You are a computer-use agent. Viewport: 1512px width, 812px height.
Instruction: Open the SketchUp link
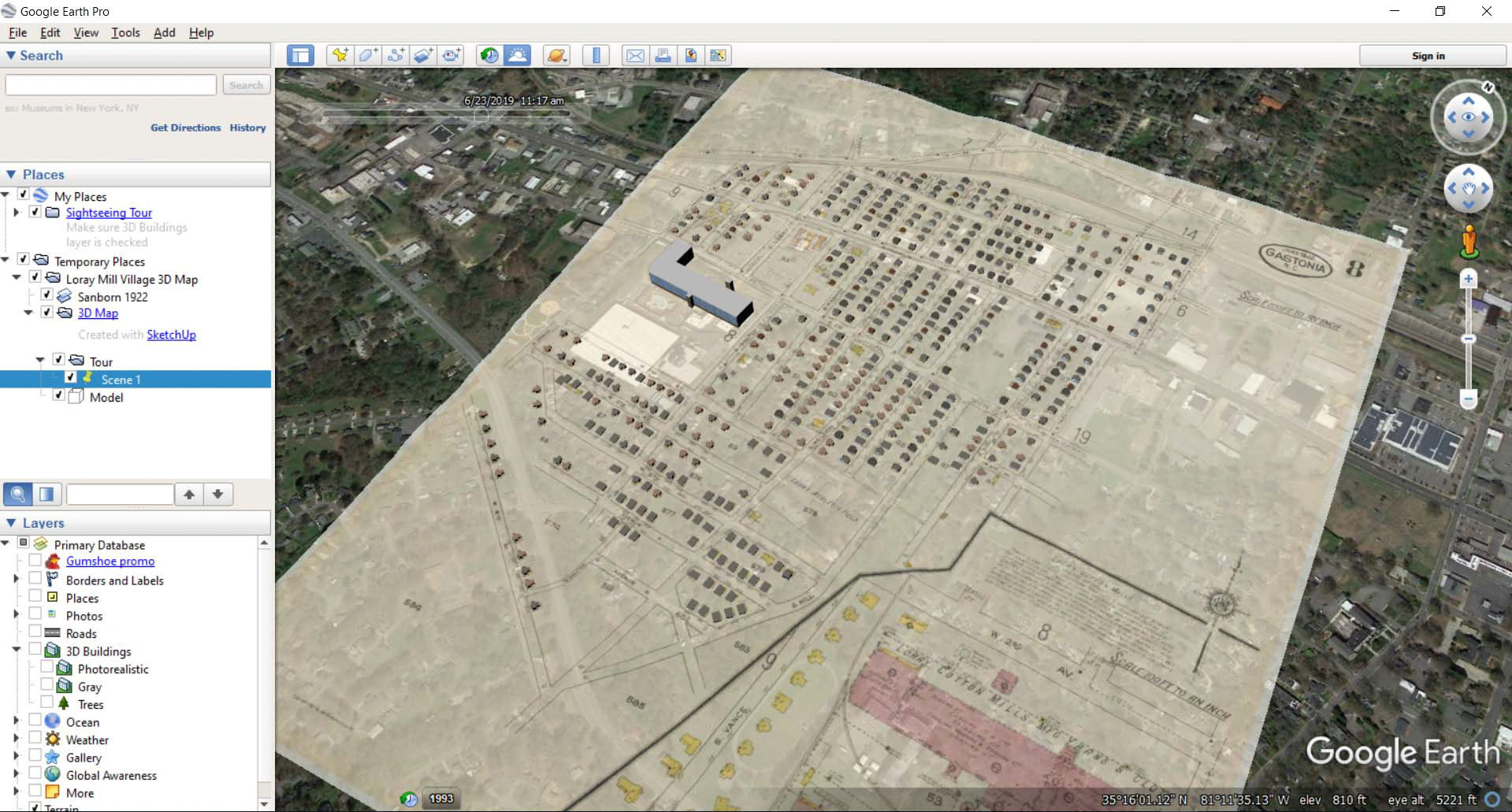[171, 335]
